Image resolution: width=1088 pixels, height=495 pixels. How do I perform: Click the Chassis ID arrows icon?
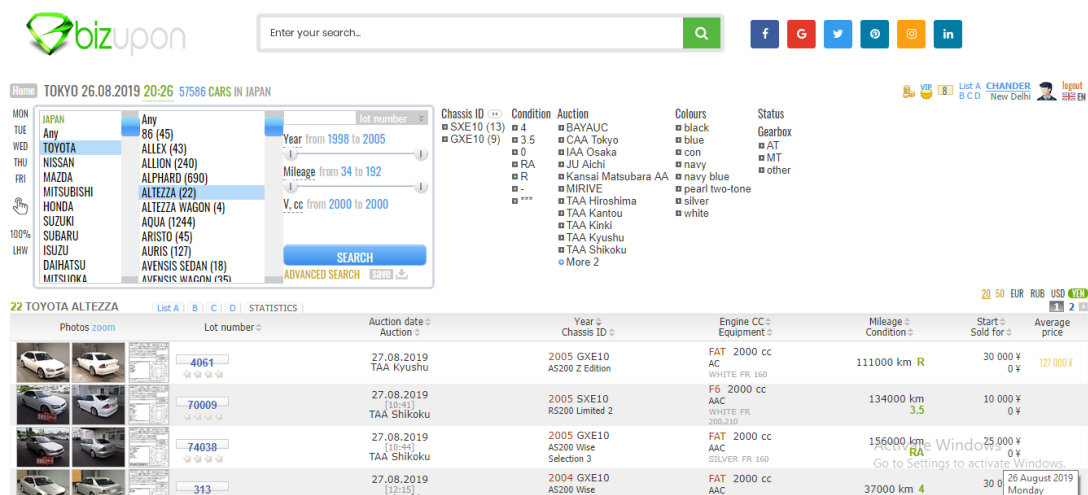coord(495,114)
